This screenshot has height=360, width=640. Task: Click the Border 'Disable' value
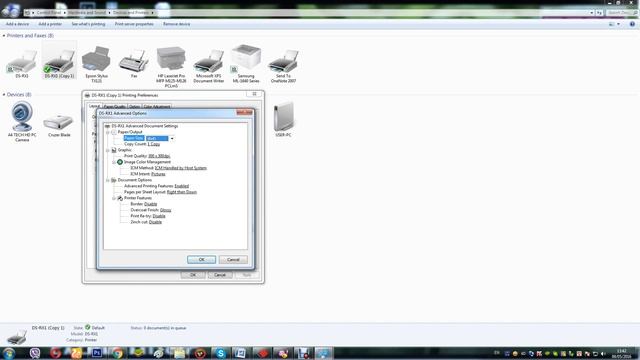coord(151,204)
